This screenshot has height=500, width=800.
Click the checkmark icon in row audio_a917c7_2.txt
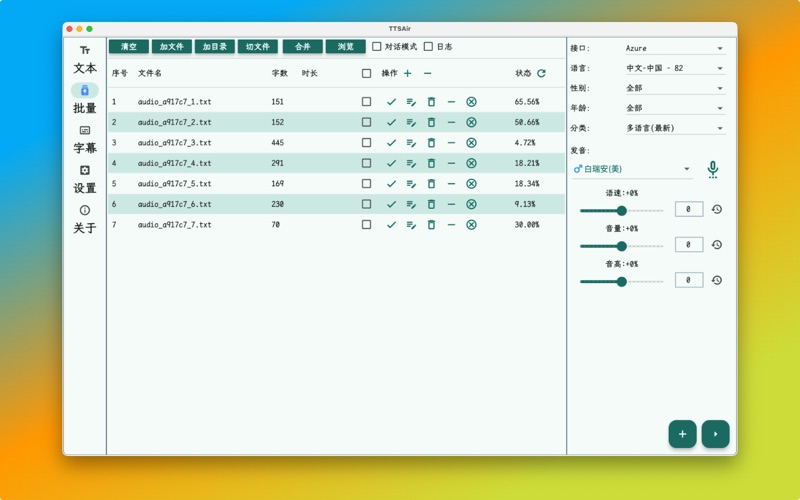click(391, 122)
